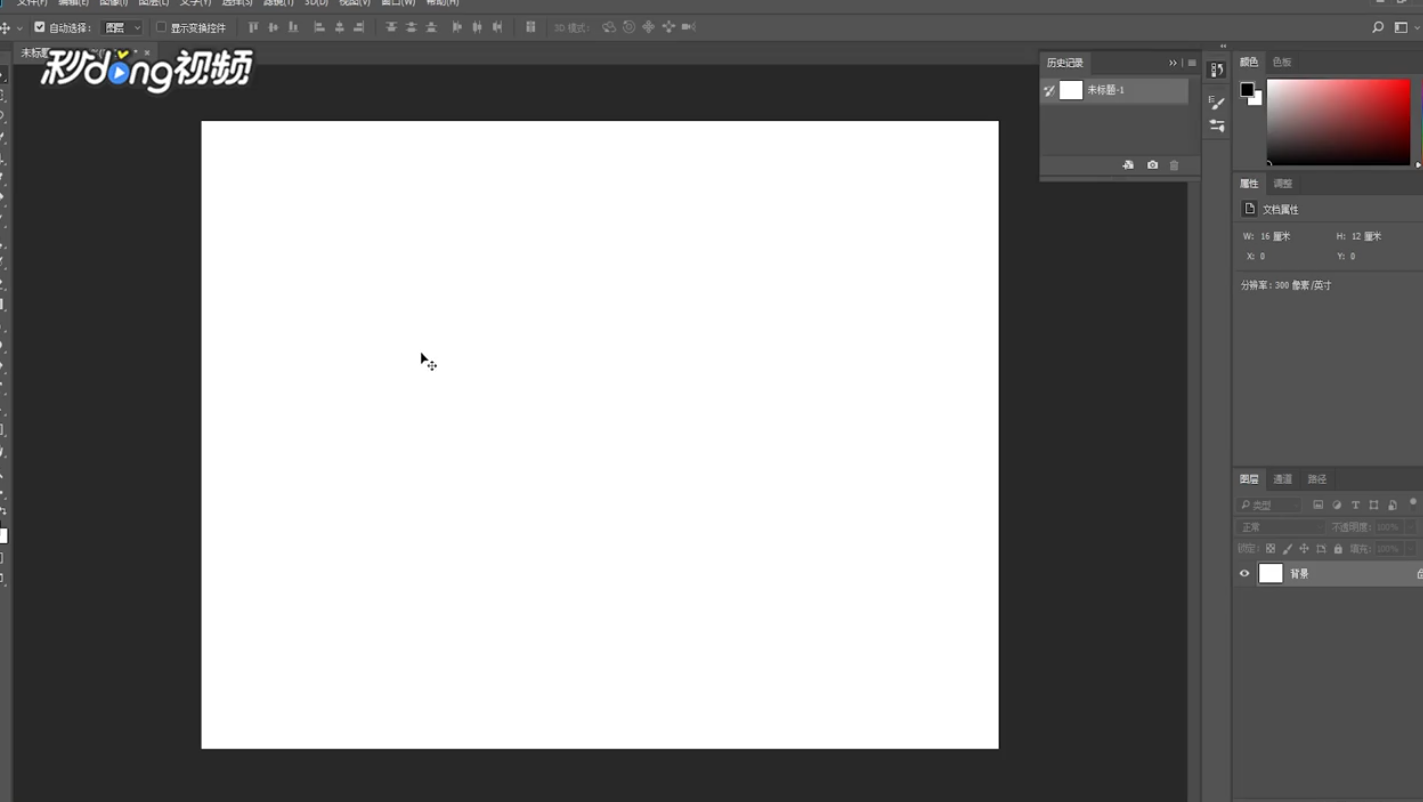
Task: Align top edges in options bar
Action: pos(253,27)
